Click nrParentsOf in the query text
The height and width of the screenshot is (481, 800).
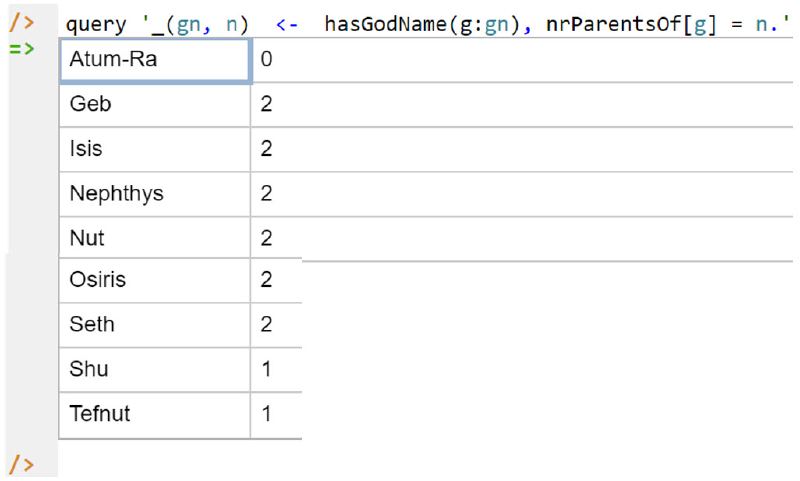[614, 23]
